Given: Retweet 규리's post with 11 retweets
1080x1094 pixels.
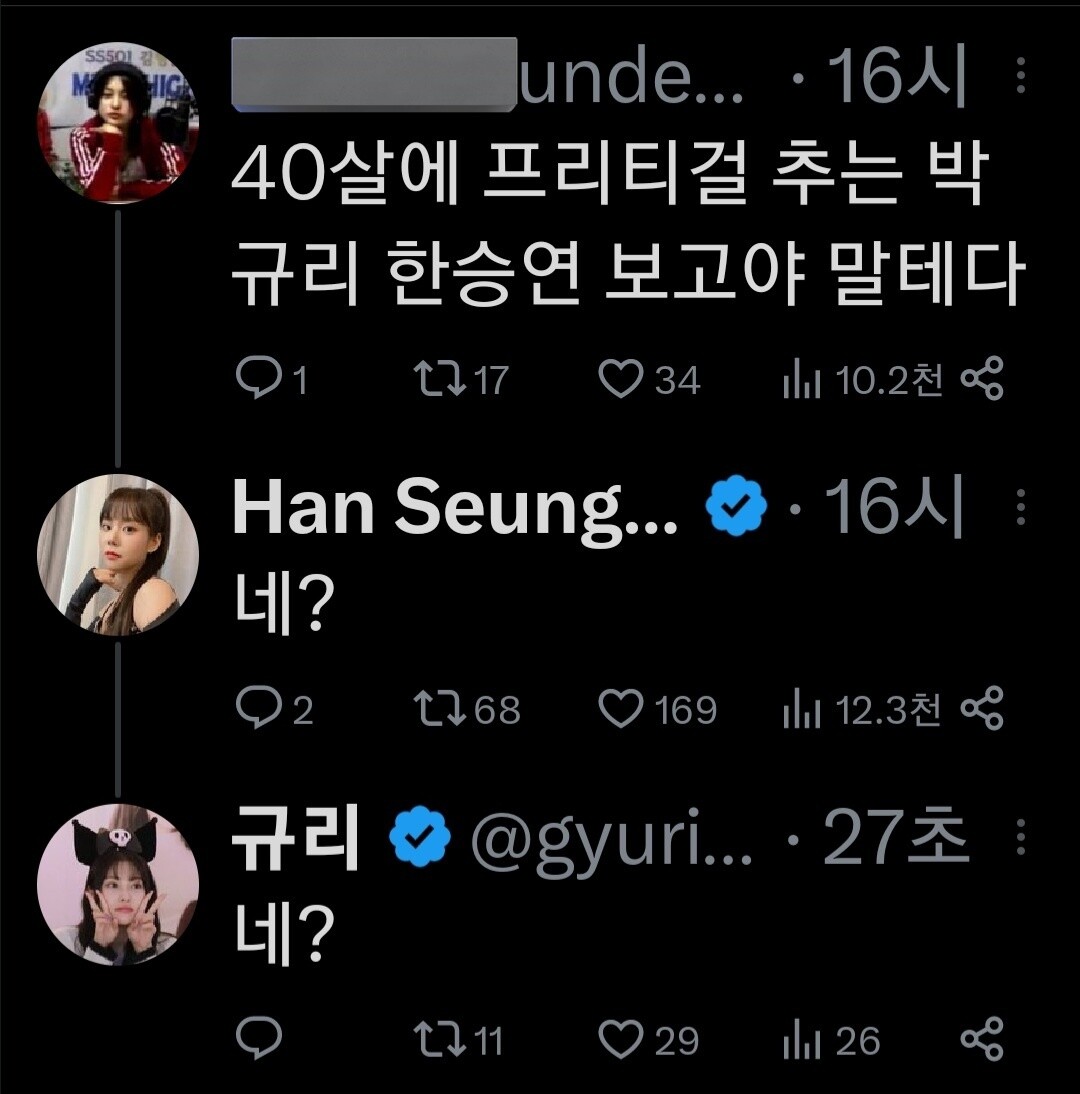Looking at the screenshot, I should [x=437, y=1040].
